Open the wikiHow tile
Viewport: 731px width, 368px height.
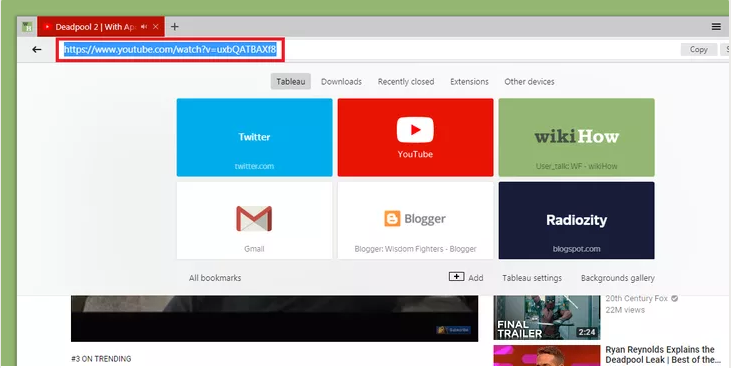coord(576,137)
